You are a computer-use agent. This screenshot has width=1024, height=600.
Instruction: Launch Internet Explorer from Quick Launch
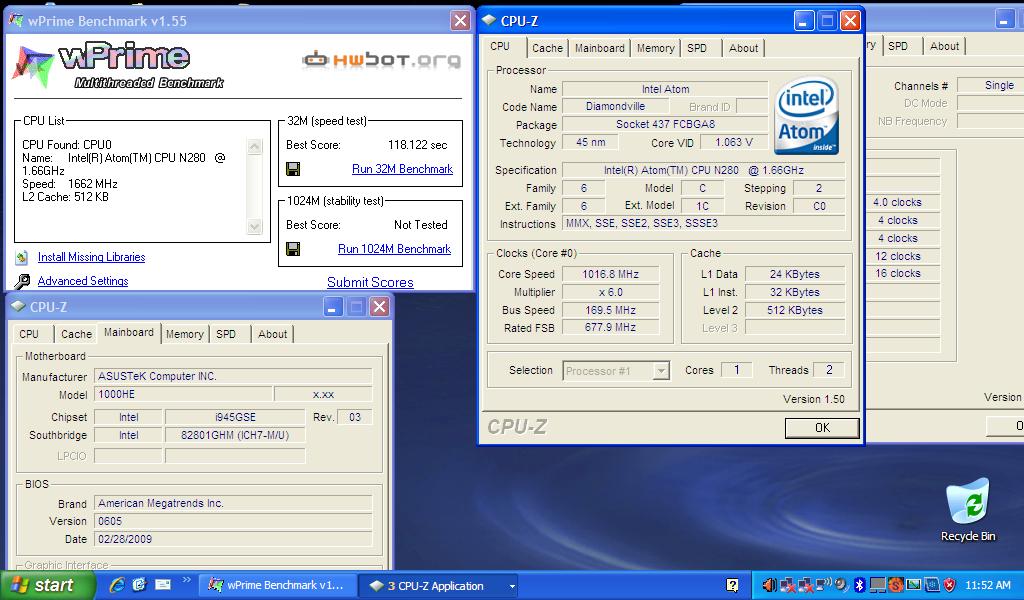118,585
